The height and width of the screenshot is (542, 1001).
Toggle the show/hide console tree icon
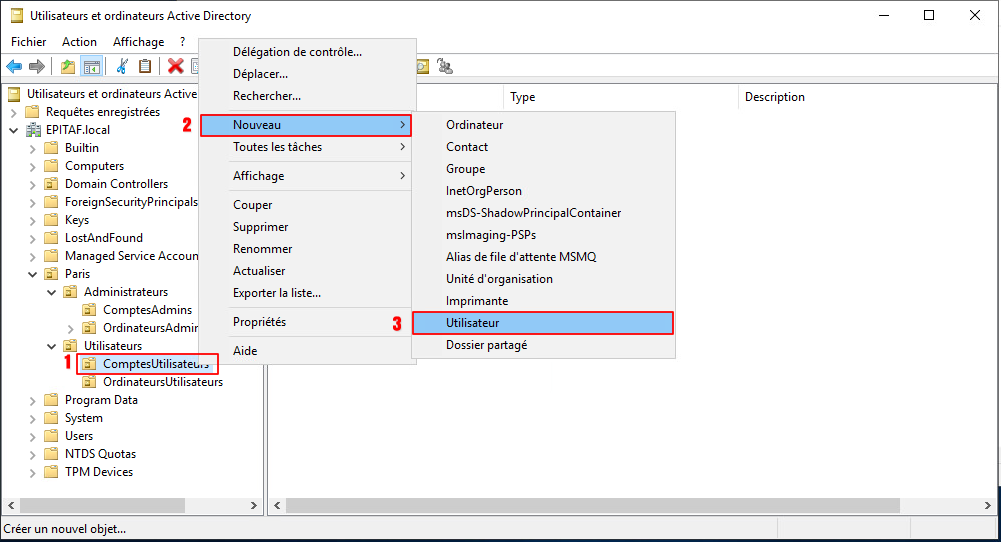click(x=91, y=67)
